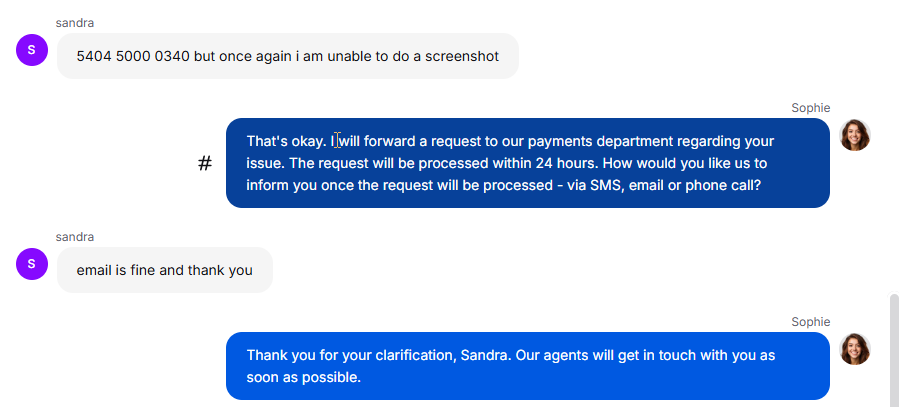
Task: Click the "Sophie" name above the payments message
Action: point(811,108)
